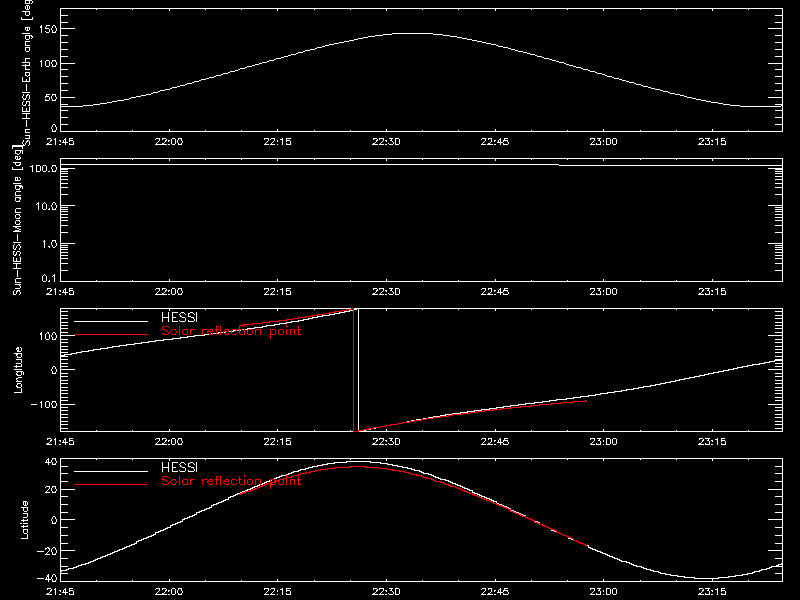This screenshot has height=600, width=800.
Task: Click the red legend line in the Longitude plot
Action: point(111,335)
